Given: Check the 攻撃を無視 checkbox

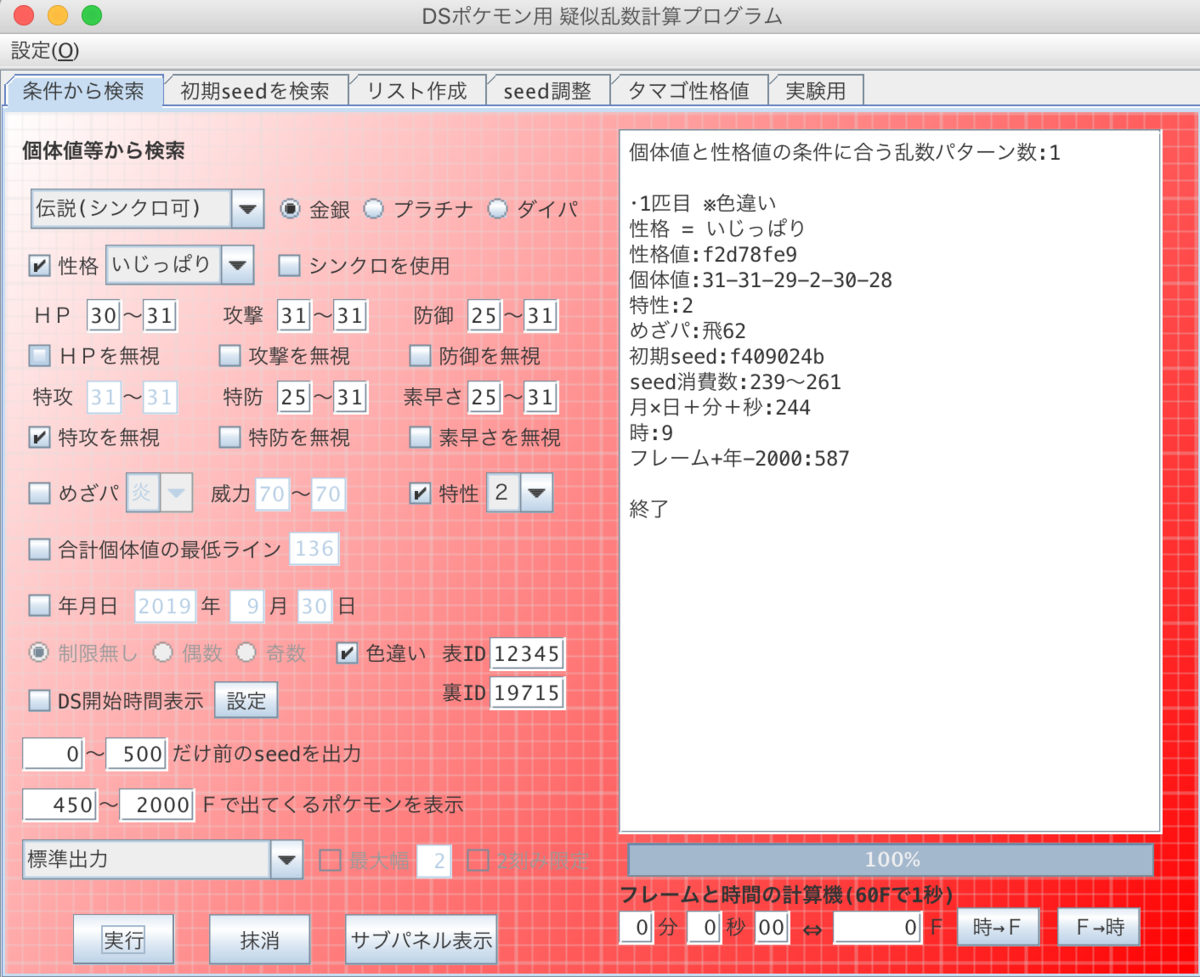Looking at the screenshot, I should [x=229, y=355].
